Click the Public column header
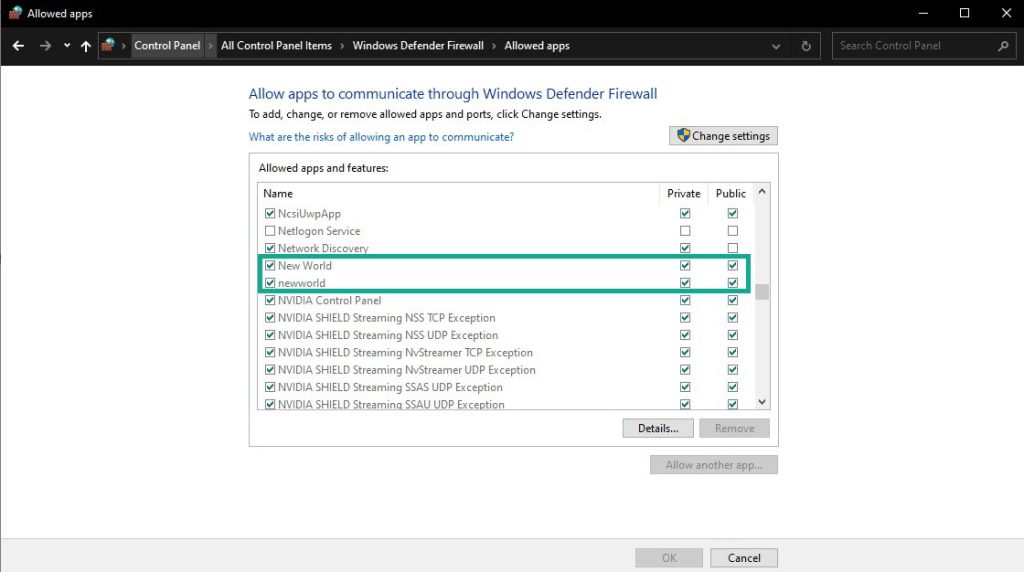The width and height of the screenshot is (1024, 572). pyautogui.click(x=731, y=193)
